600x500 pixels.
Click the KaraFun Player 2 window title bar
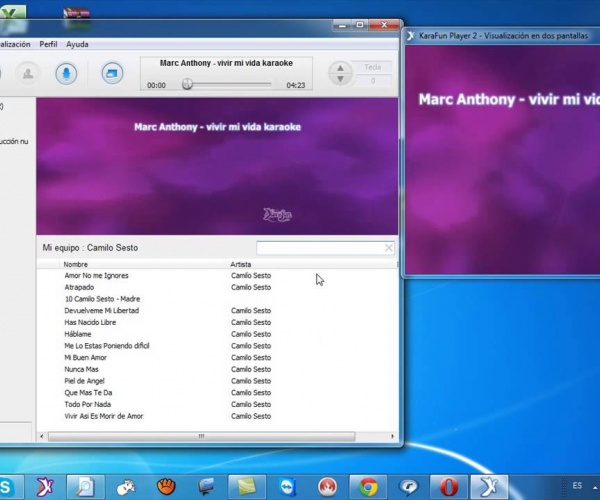tap(503, 36)
